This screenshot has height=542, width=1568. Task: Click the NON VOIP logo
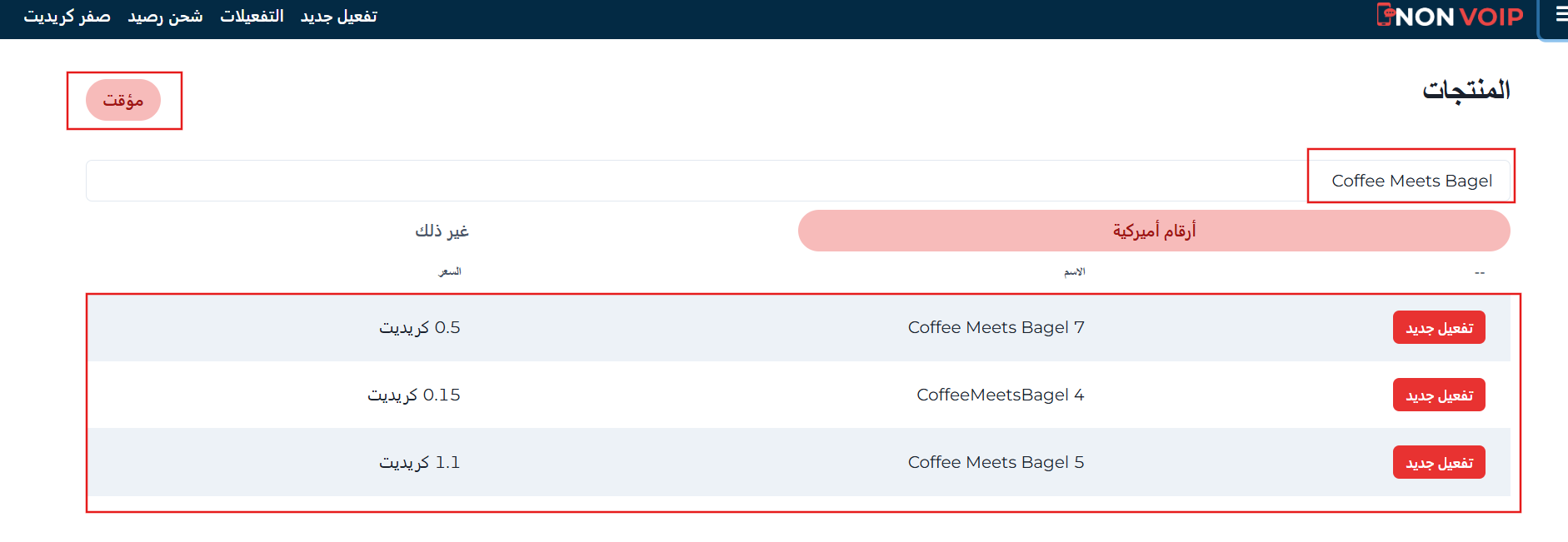(x=1450, y=17)
